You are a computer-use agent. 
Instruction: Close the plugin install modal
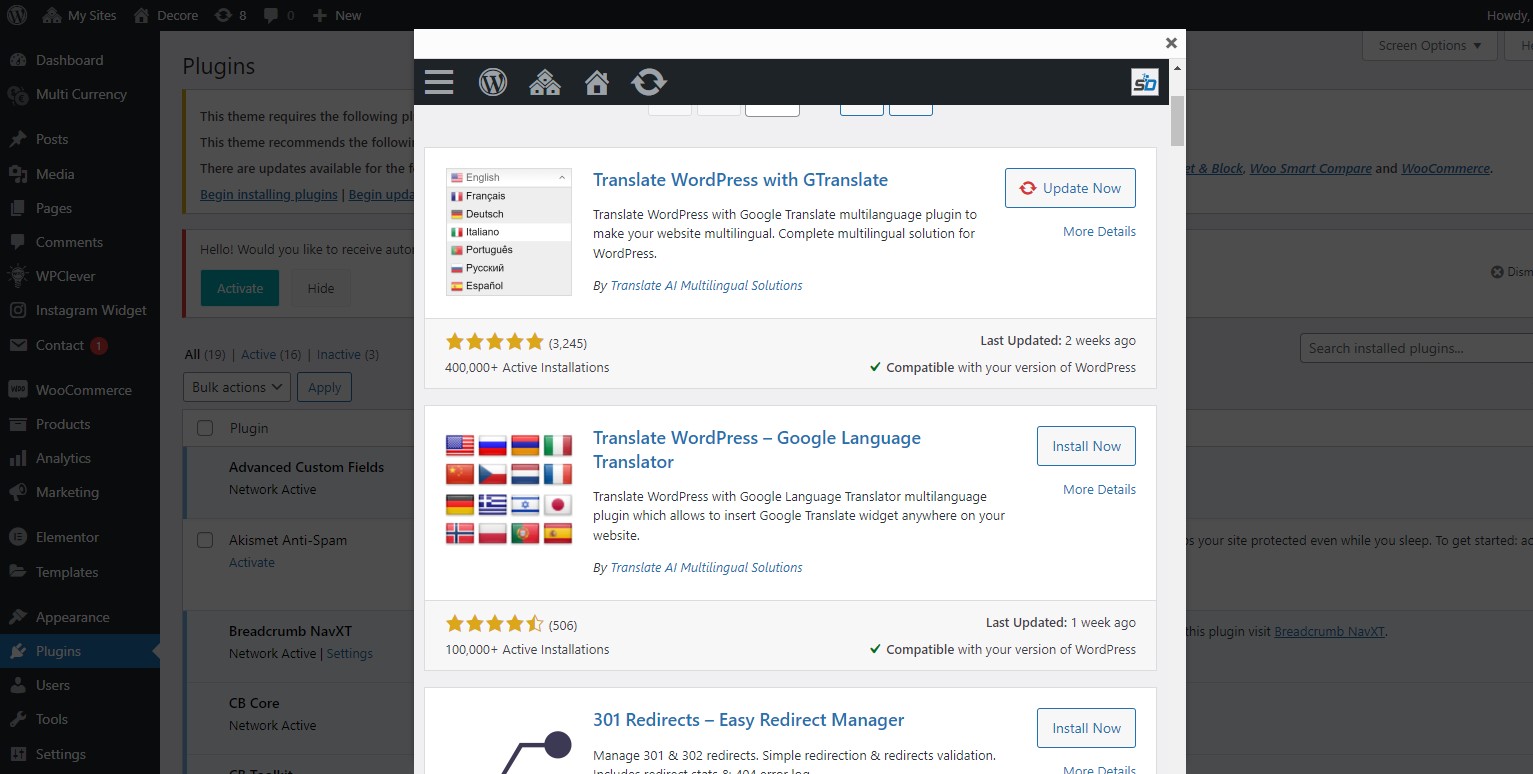click(x=1171, y=43)
